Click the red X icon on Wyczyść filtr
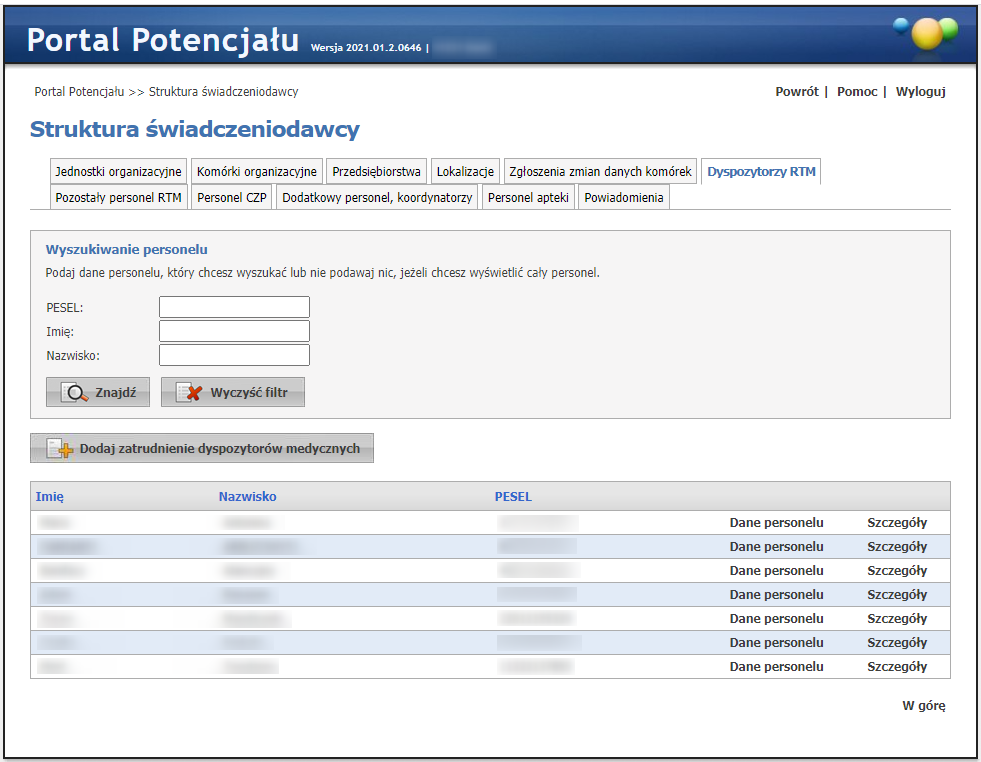 [189, 393]
